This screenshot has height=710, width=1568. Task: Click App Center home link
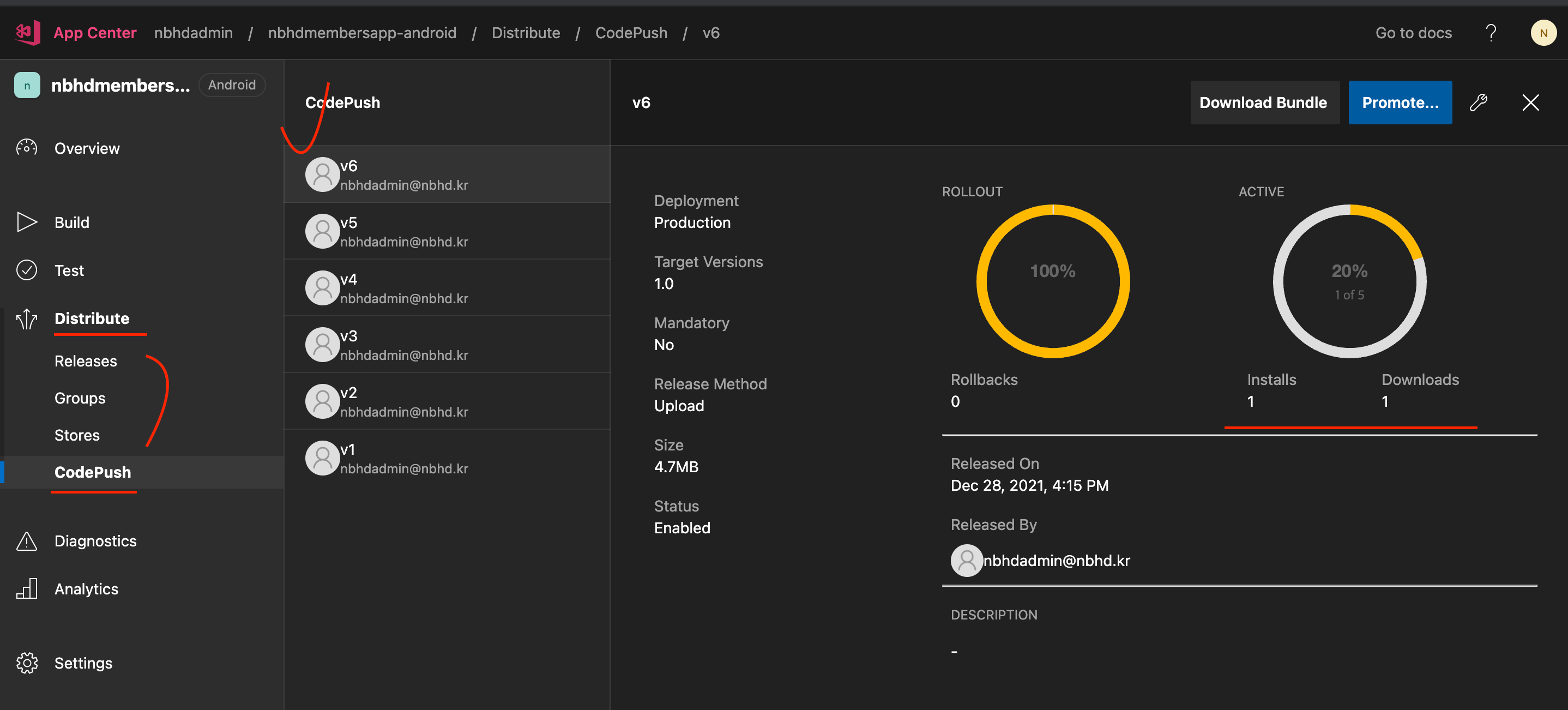pos(95,33)
